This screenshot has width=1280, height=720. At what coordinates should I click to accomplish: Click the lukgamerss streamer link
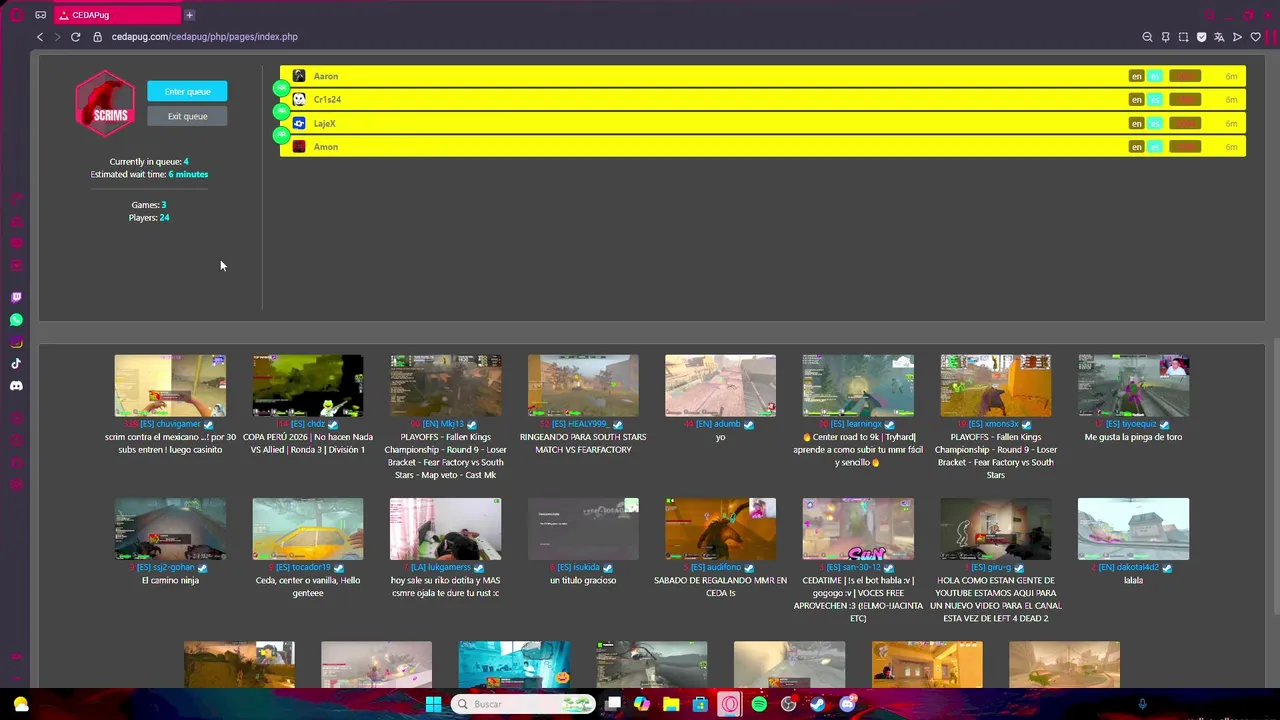[x=440, y=568]
